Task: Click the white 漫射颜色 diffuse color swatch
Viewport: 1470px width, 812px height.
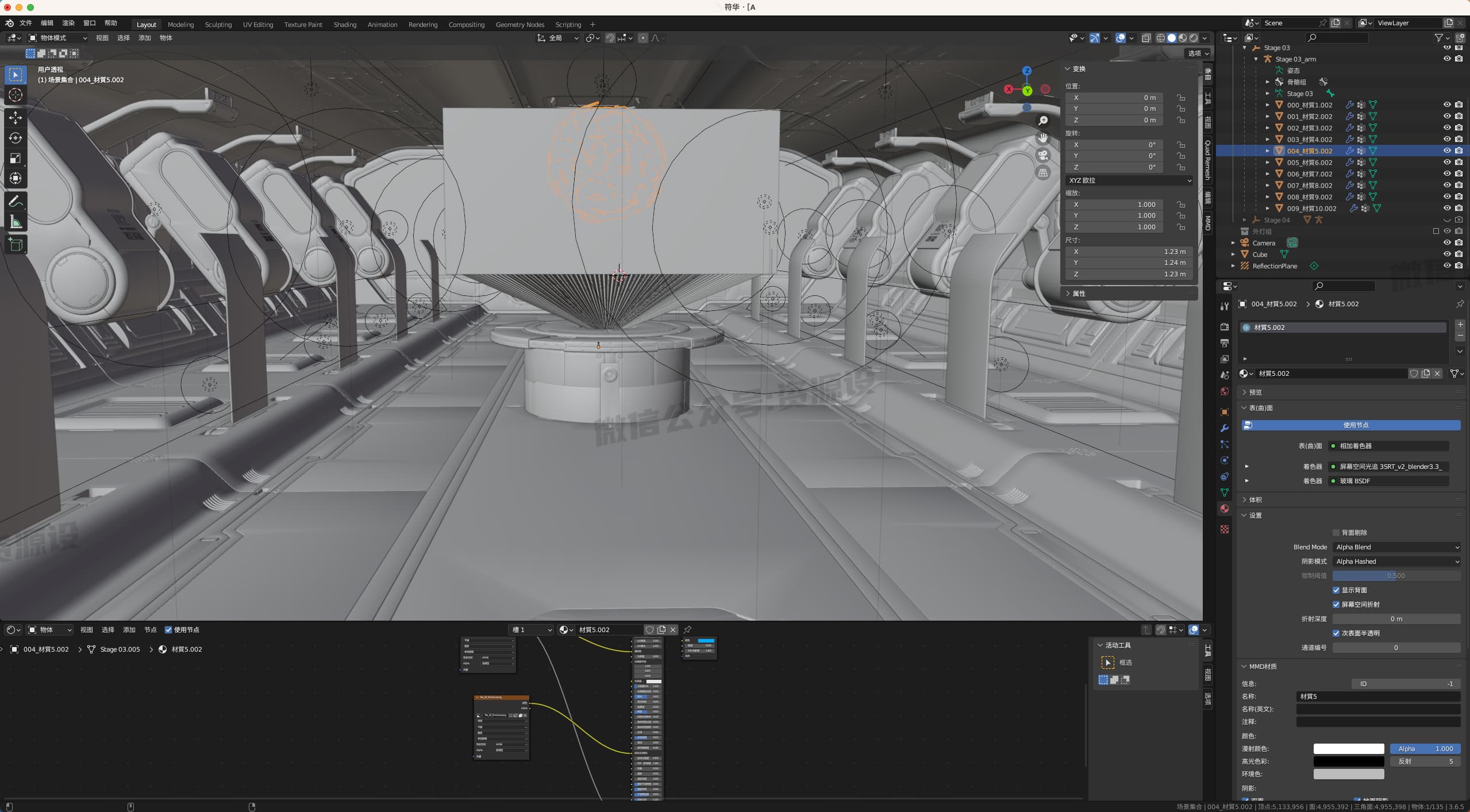Action: point(1348,749)
